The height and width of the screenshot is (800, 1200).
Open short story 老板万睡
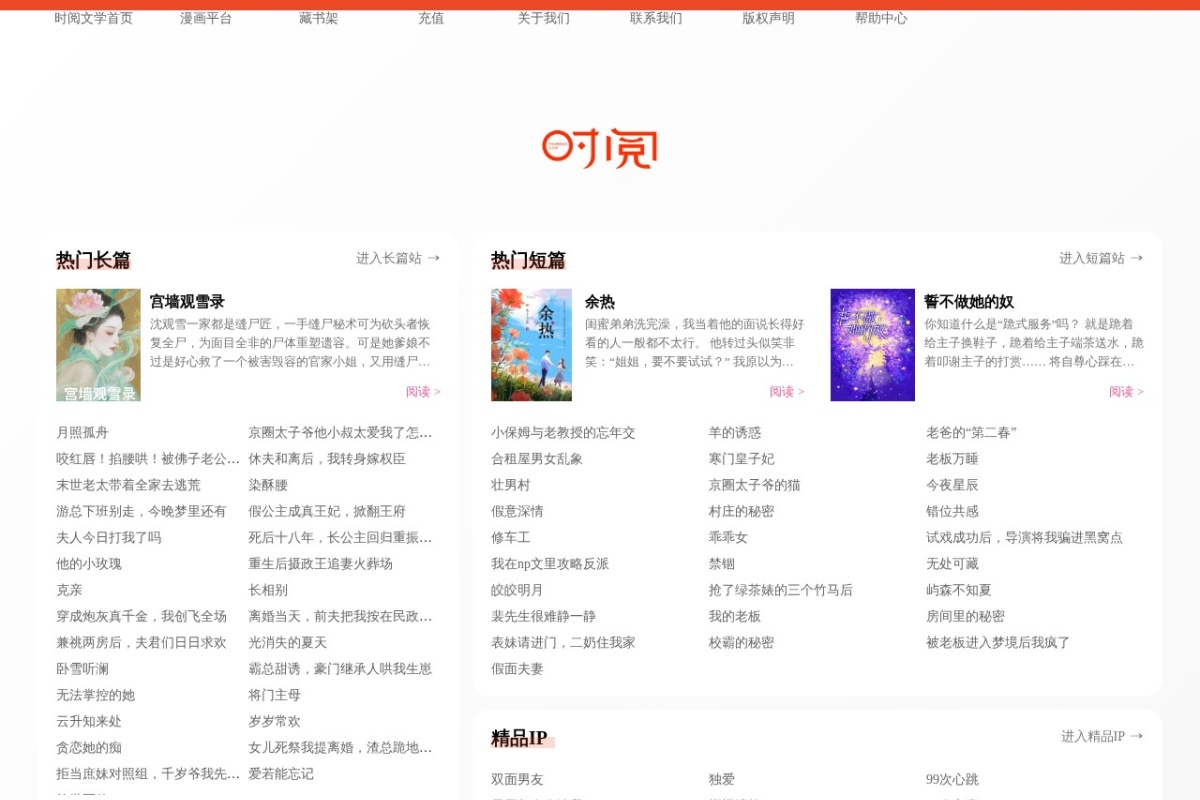coord(952,459)
